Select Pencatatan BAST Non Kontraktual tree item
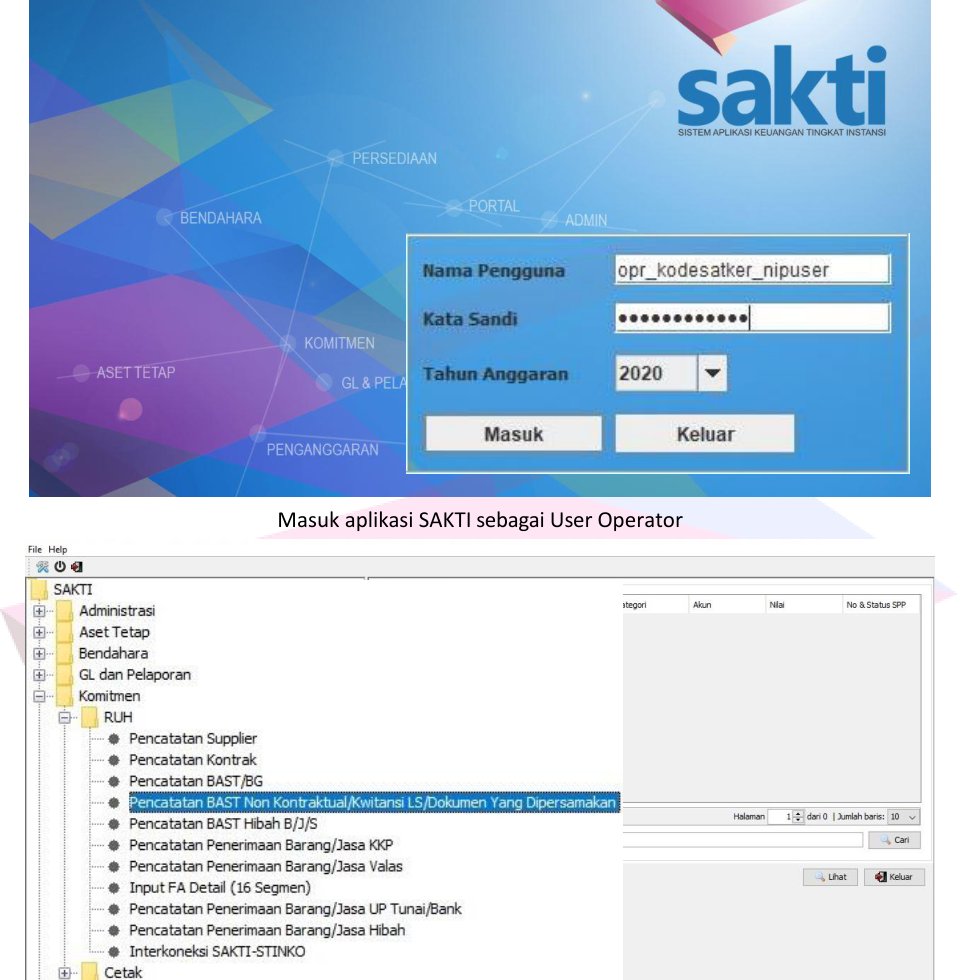961x980 pixels. click(372, 802)
